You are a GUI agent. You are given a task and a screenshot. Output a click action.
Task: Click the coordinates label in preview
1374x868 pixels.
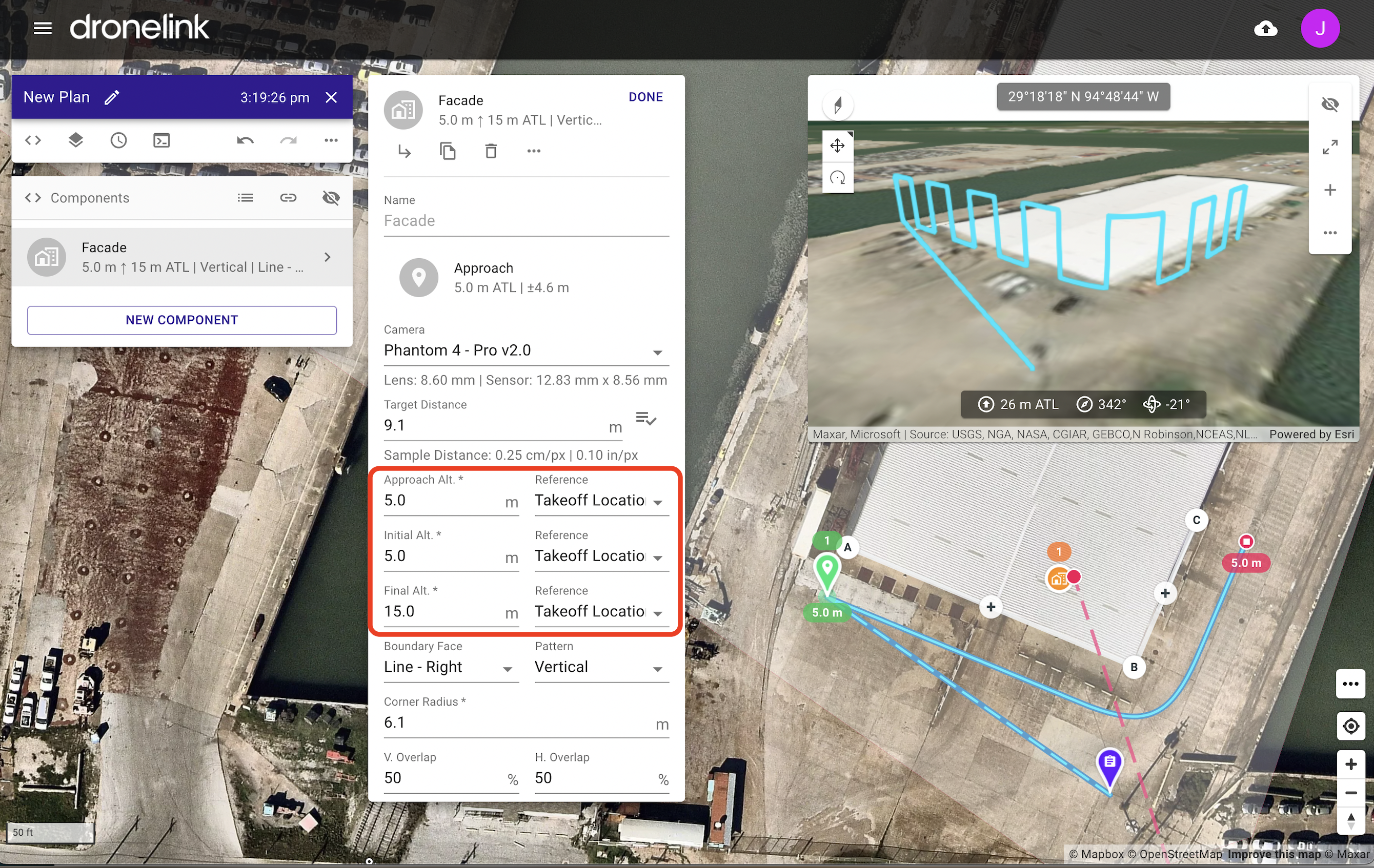[x=1083, y=97]
